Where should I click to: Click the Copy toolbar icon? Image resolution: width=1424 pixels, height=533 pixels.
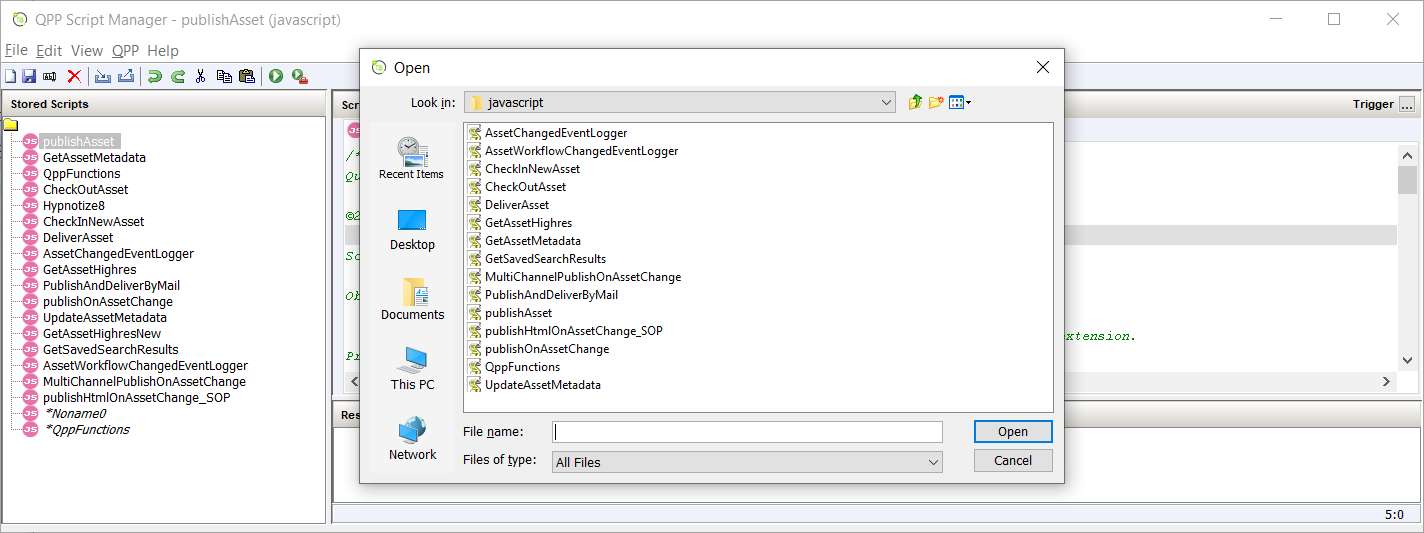click(224, 76)
